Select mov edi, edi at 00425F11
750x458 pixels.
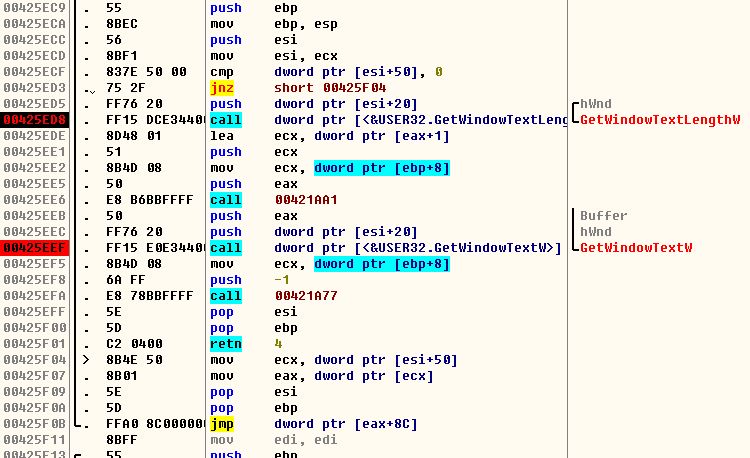click(274, 440)
